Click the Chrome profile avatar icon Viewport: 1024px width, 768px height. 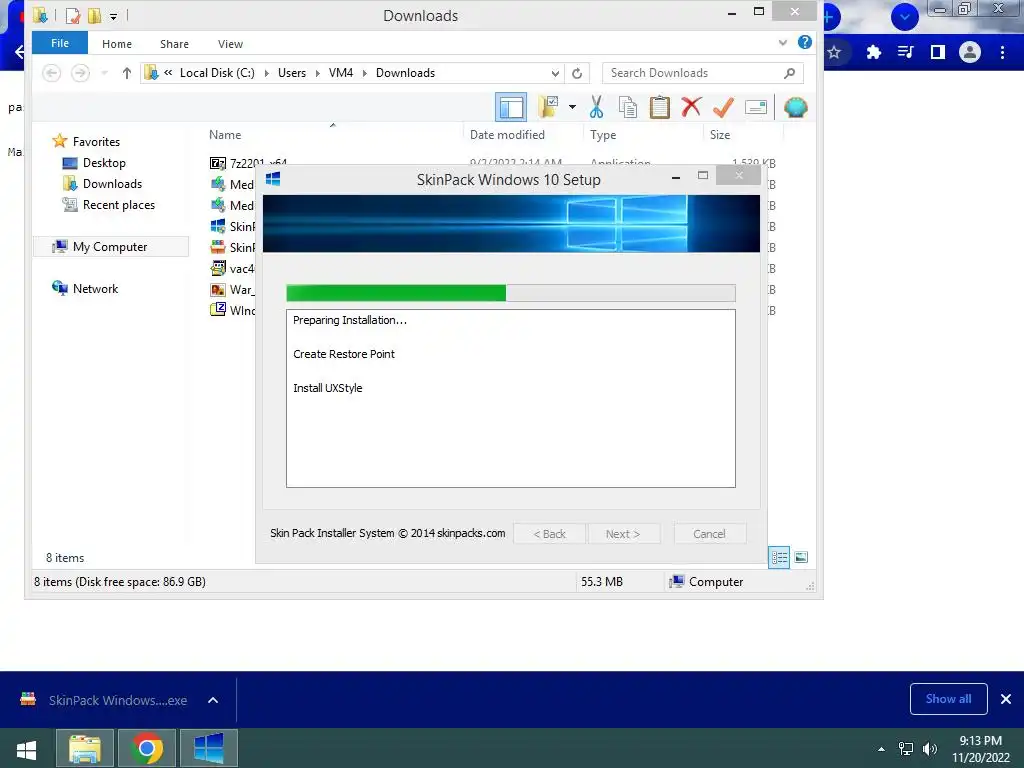tap(970, 52)
